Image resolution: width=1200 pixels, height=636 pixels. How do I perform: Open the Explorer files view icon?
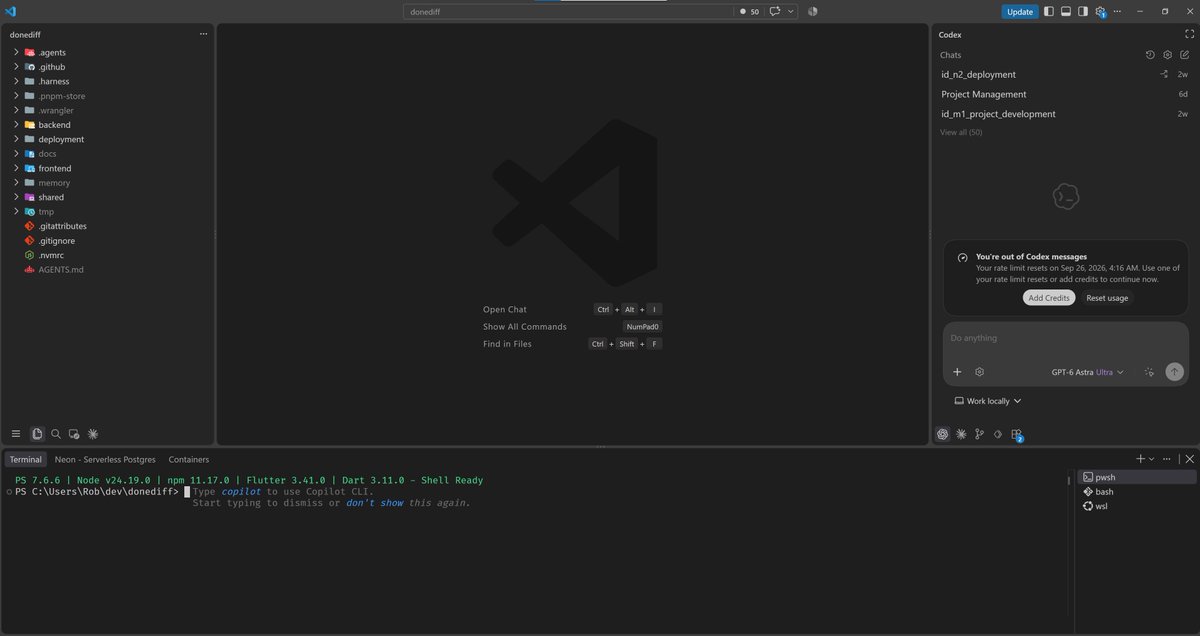coord(37,434)
